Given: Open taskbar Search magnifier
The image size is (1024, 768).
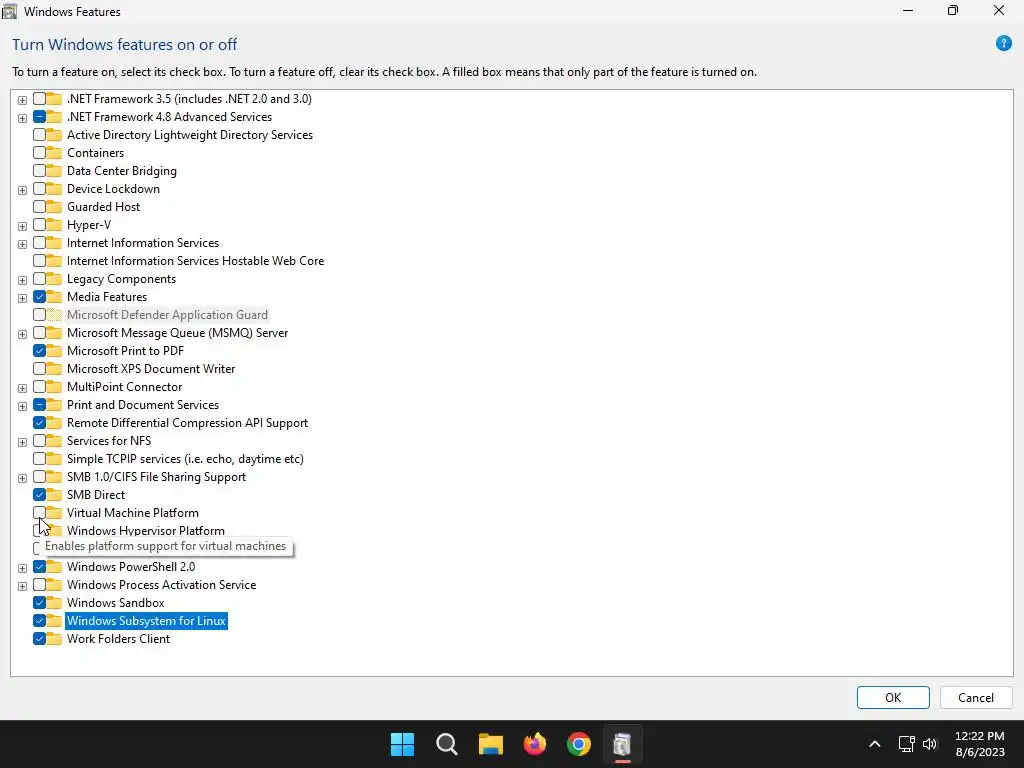Looking at the screenshot, I should (x=447, y=744).
